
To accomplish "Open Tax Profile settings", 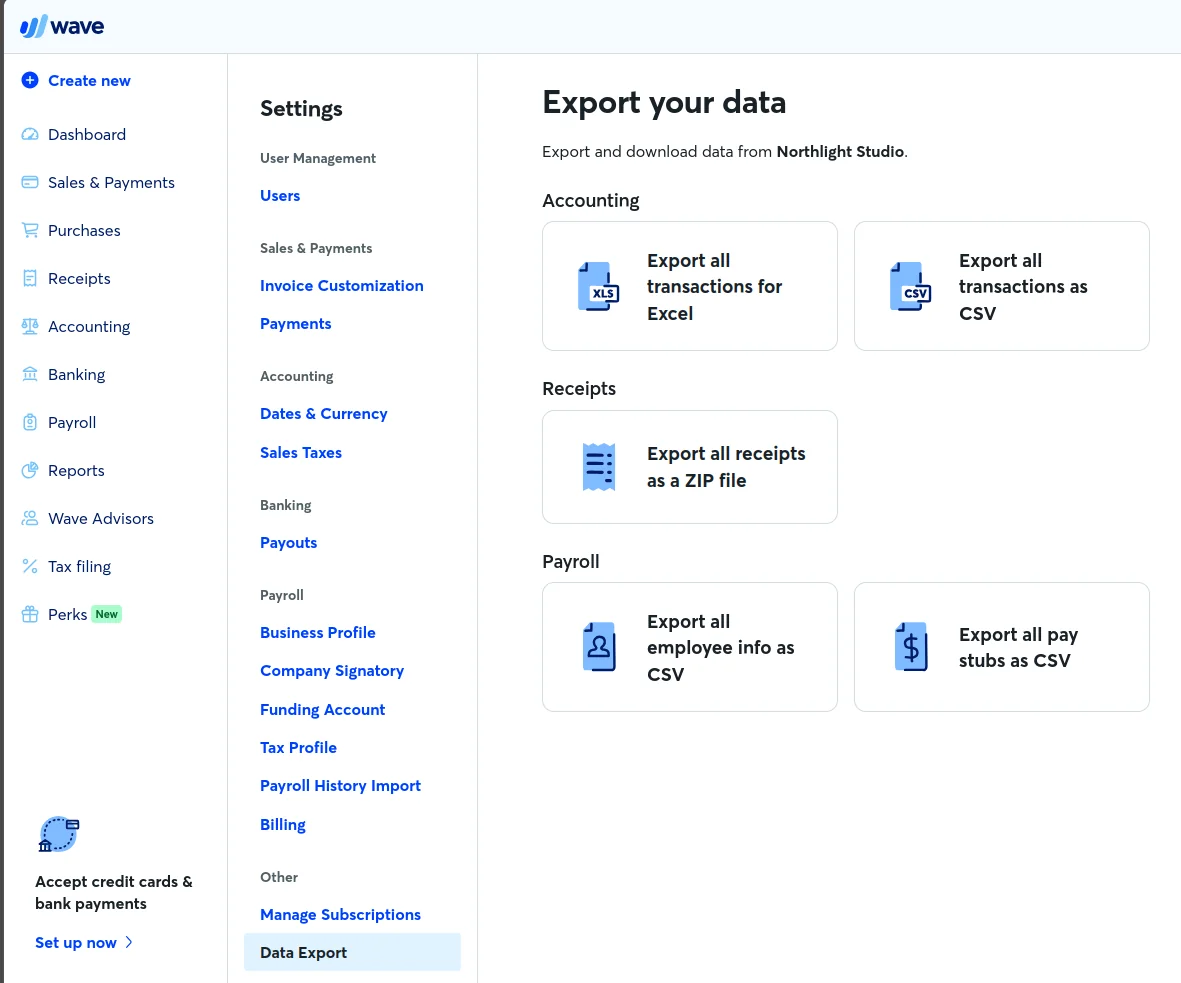I will 298,747.
